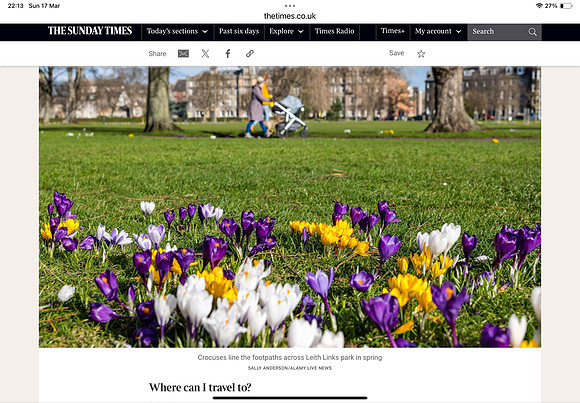Tap thetimes.co.uk address bar
This screenshot has width=580, height=403.
290,16
